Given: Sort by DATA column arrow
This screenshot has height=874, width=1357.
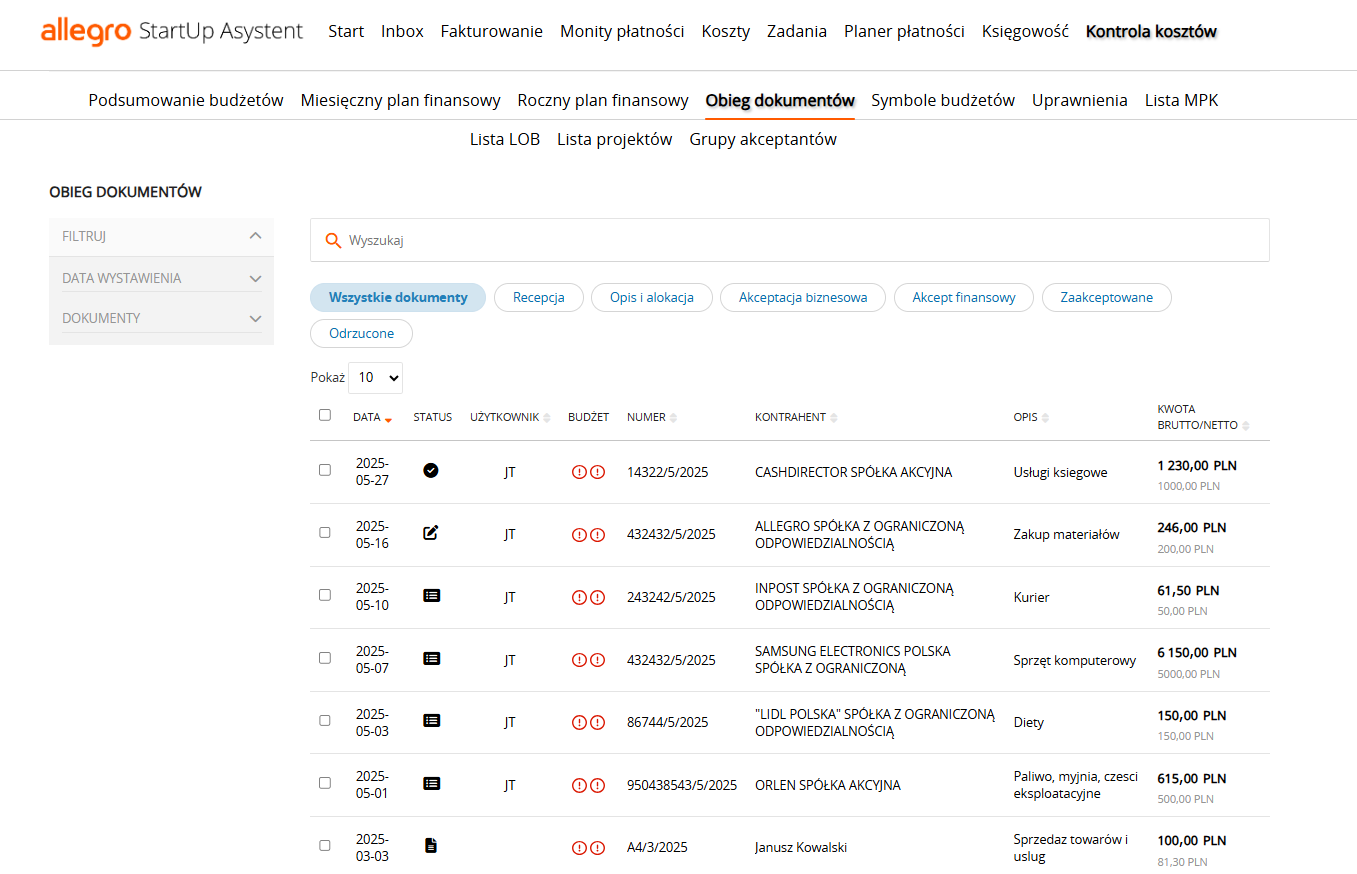Looking at the screenshot, I should click(388, 419).
